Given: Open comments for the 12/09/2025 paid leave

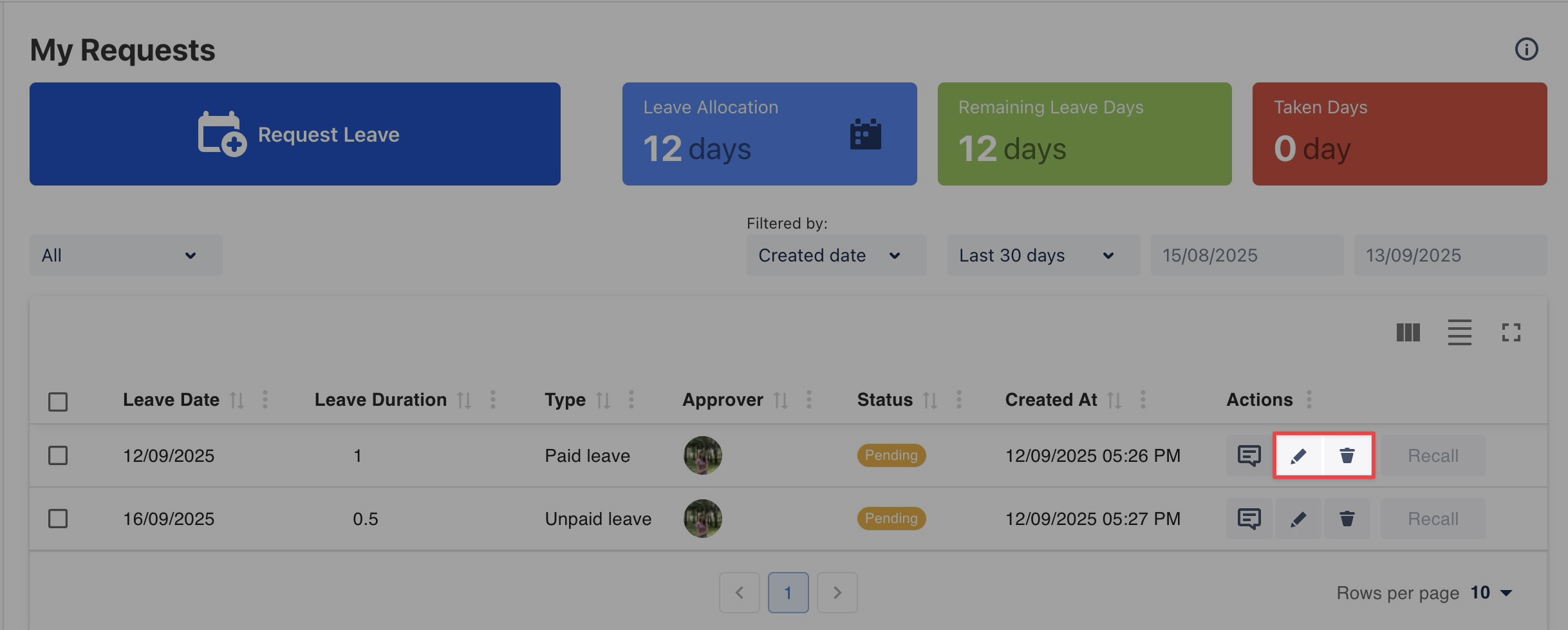Looking at the screenshot, I should (x=1249, y=455).
